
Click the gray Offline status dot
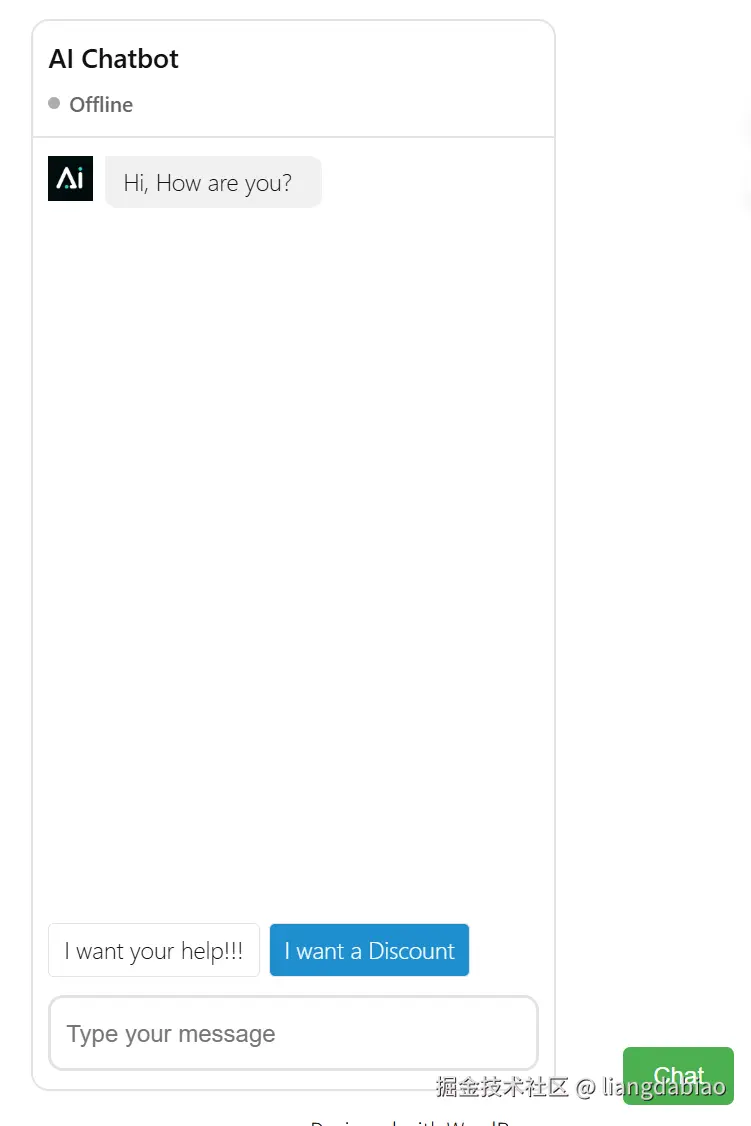[54, 103]
